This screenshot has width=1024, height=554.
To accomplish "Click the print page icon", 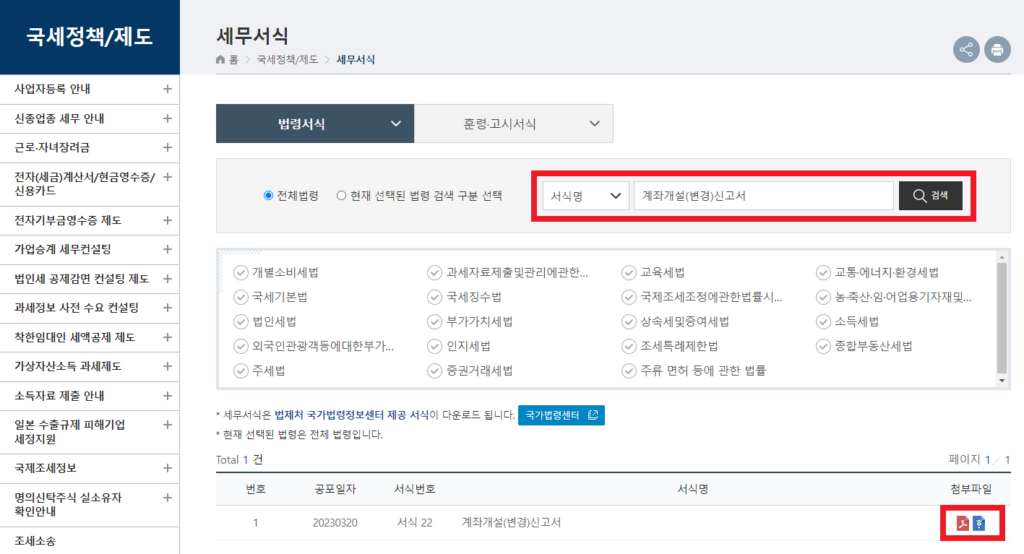I will (996, 49).
